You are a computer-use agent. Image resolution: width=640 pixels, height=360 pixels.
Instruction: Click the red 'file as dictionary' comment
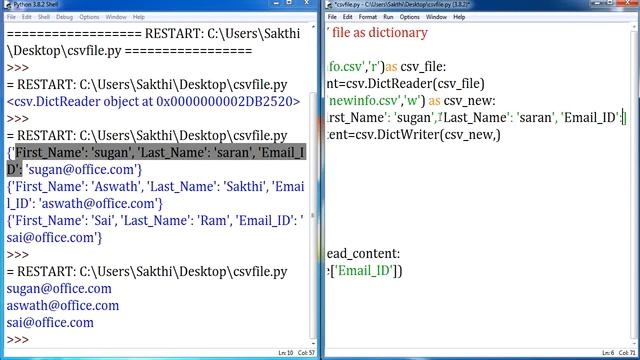tap(380, 33)
